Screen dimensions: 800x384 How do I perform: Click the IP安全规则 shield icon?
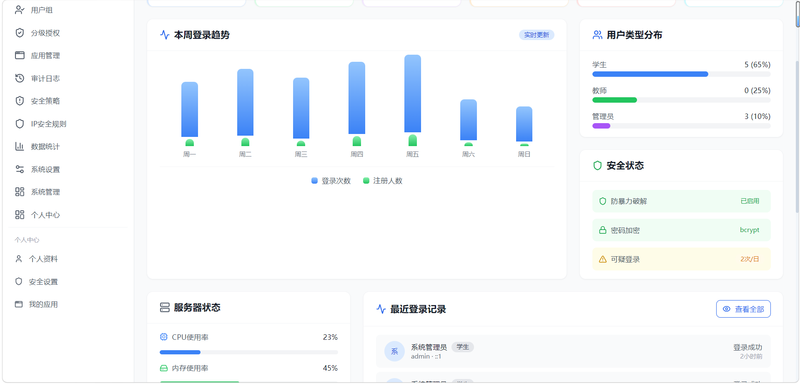tap(19, 123)
